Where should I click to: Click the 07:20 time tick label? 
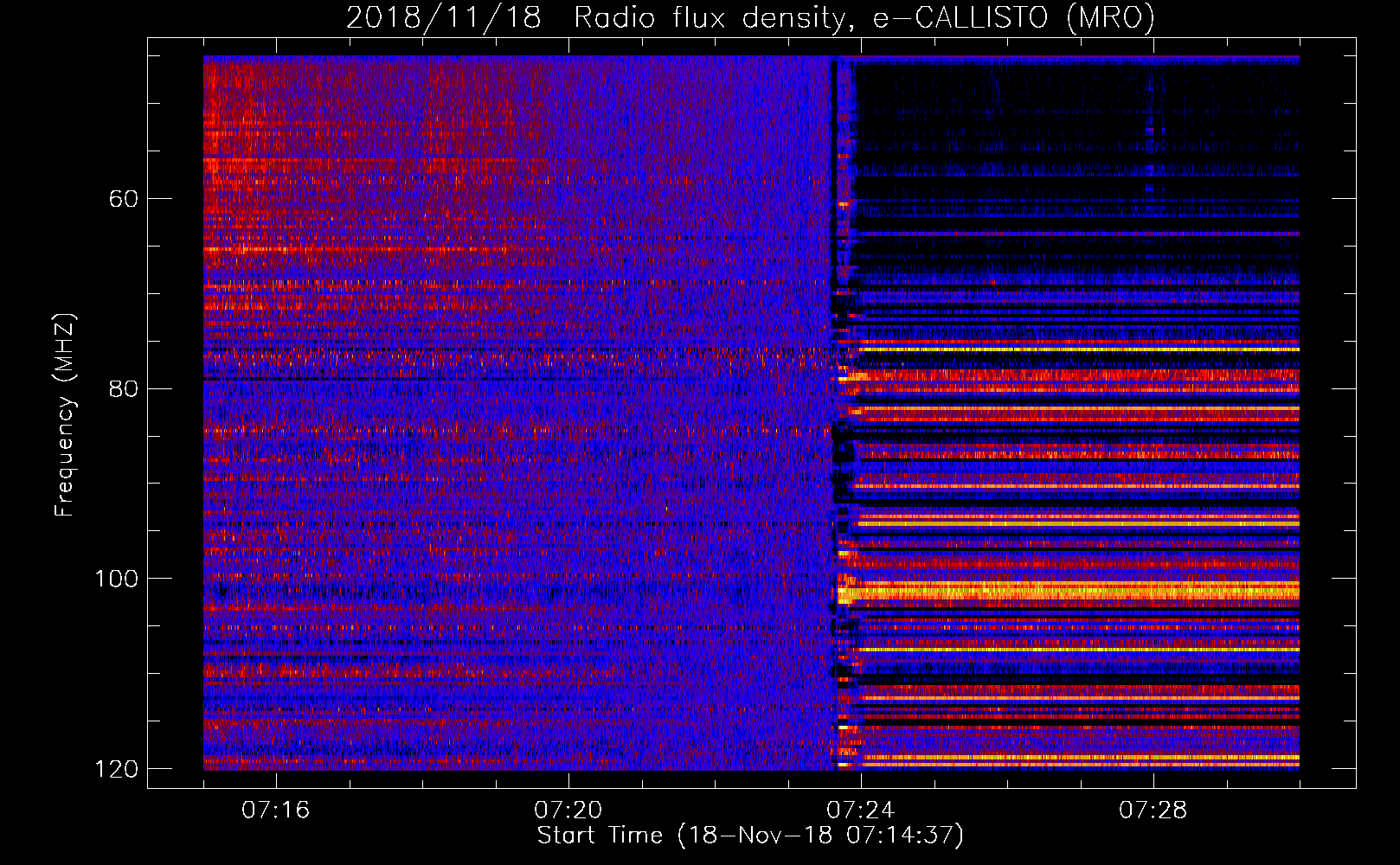pos(568,811)
